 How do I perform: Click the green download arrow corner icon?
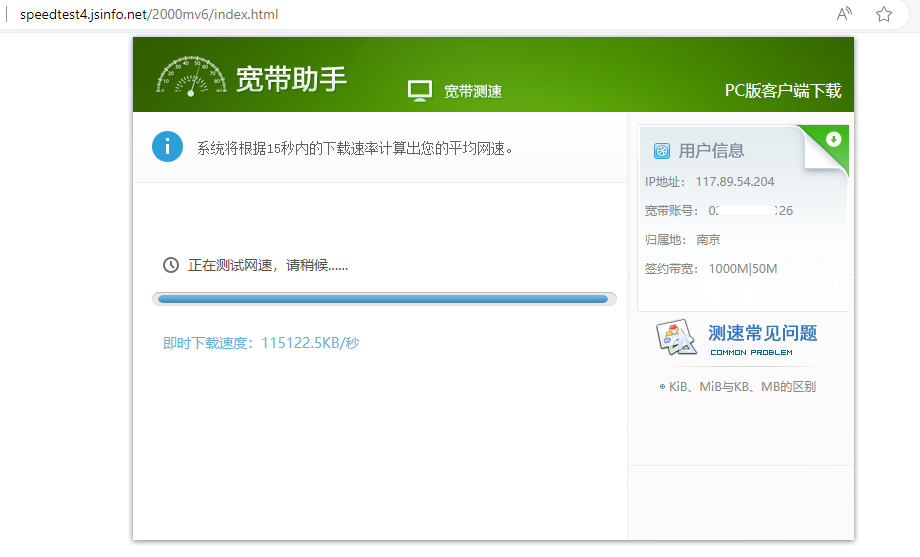(x=833, y=139)
